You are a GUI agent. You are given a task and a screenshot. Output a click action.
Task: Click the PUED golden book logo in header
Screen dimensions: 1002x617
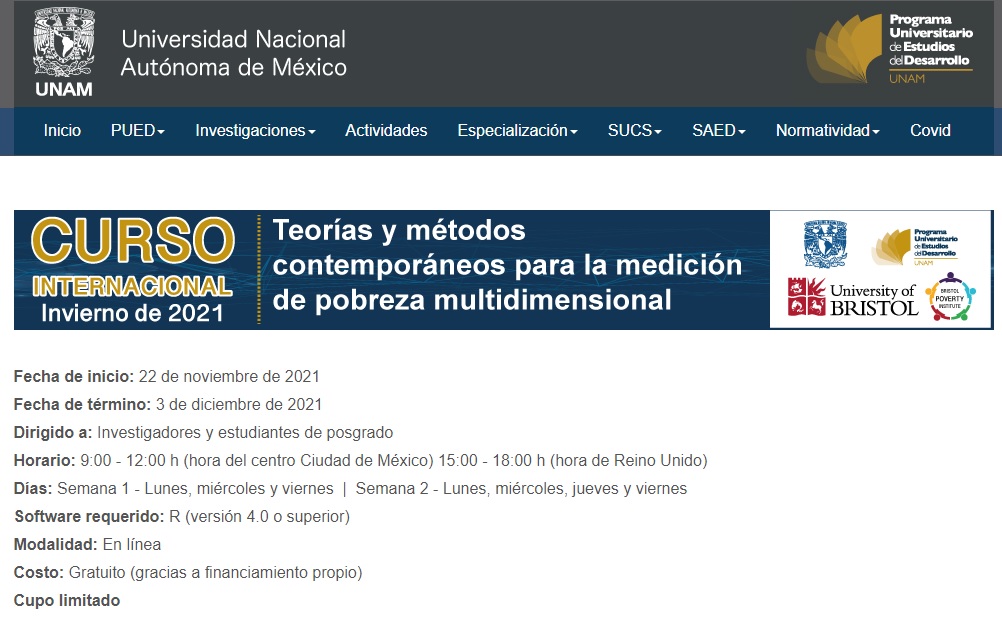pos(845,50)
